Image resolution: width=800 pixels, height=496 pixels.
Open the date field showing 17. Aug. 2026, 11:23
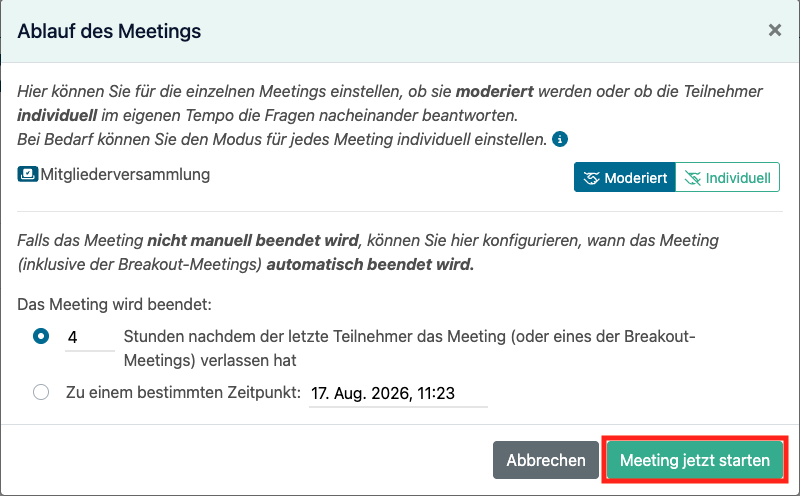pos(398,393)
